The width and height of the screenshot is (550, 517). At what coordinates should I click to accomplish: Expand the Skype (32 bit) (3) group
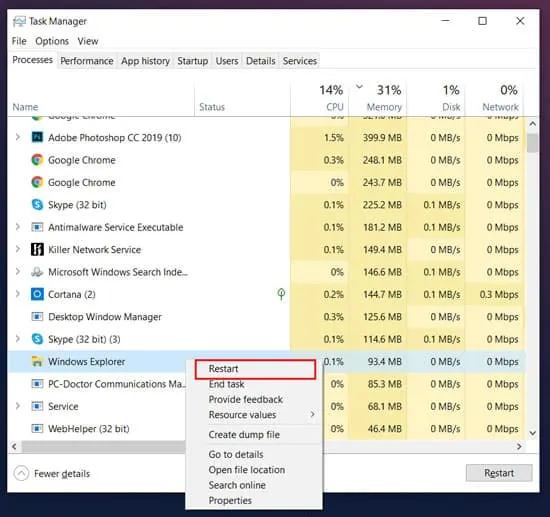click(x=18, y=339)
